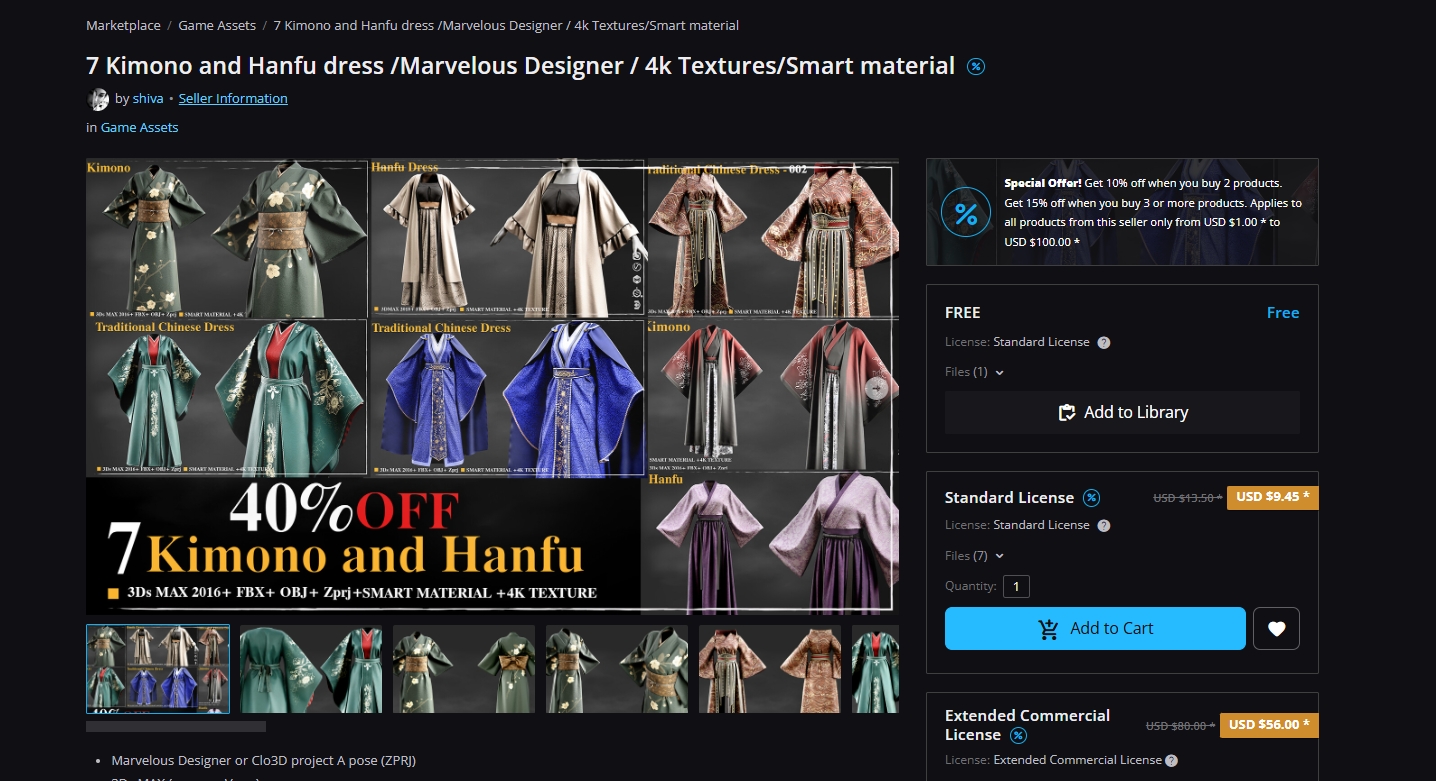Click the discount badge next to Extended Commercial License
This screenshot has width=1436, height=781.
pos(1018,735)
